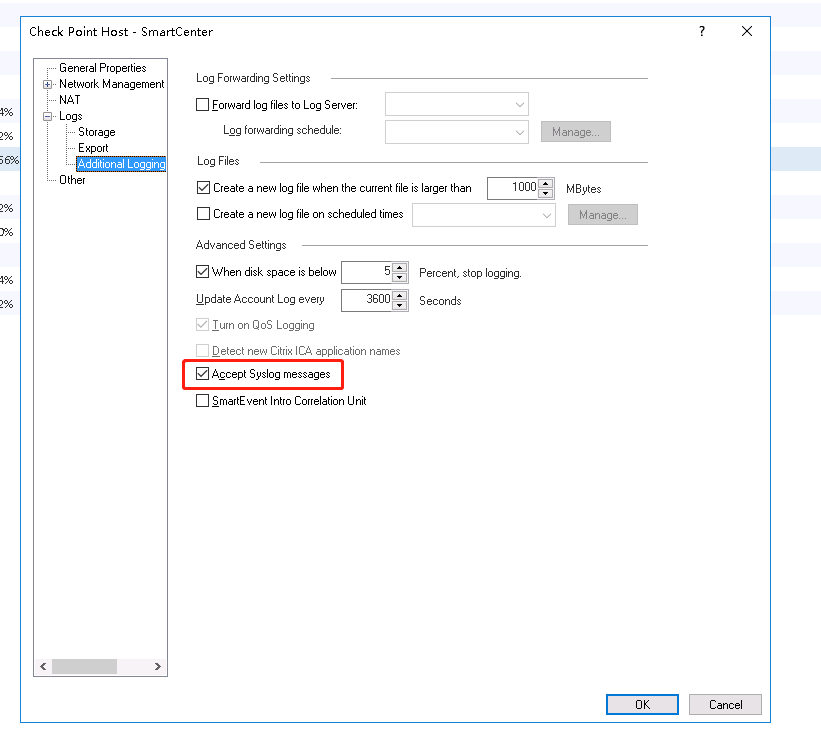Select Additional Logging tree item

point(121,164)
